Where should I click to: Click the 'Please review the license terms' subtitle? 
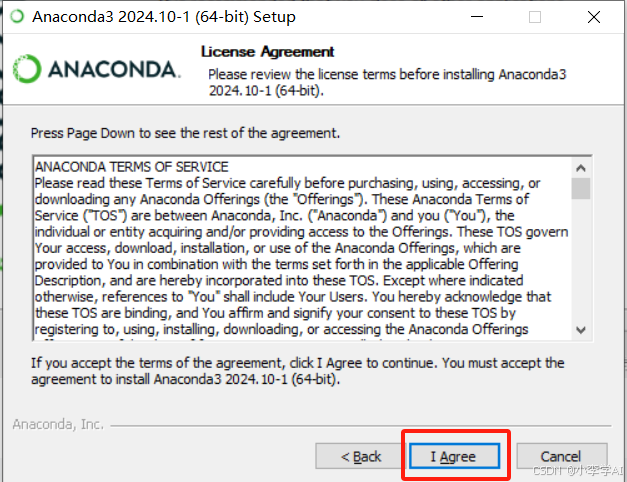(x=387, y=82)
